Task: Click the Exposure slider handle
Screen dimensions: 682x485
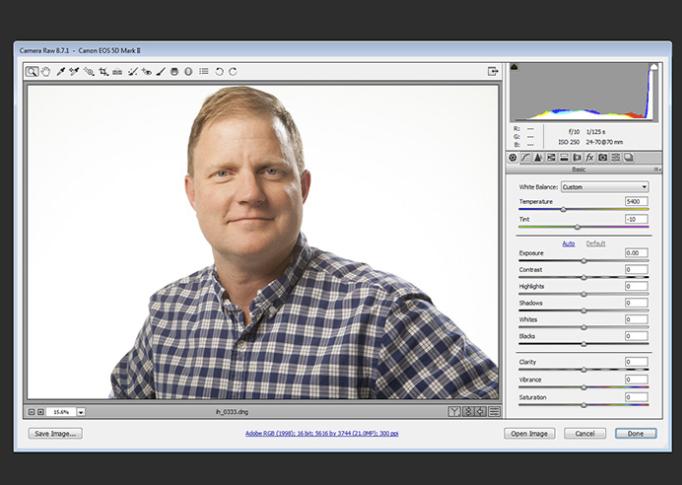Action: pos(584,261)
